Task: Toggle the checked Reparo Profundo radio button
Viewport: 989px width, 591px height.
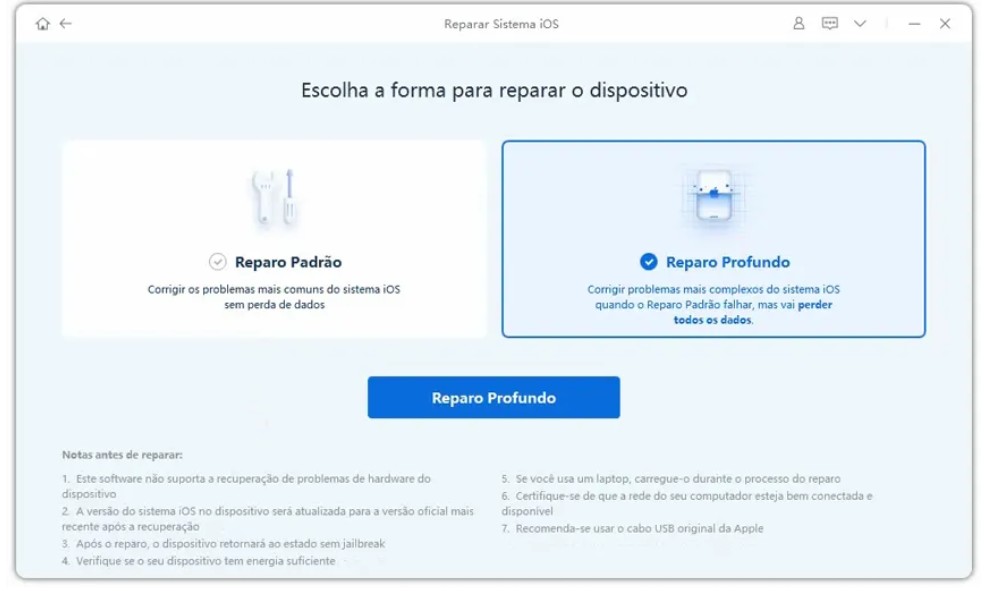Action: 648,262
